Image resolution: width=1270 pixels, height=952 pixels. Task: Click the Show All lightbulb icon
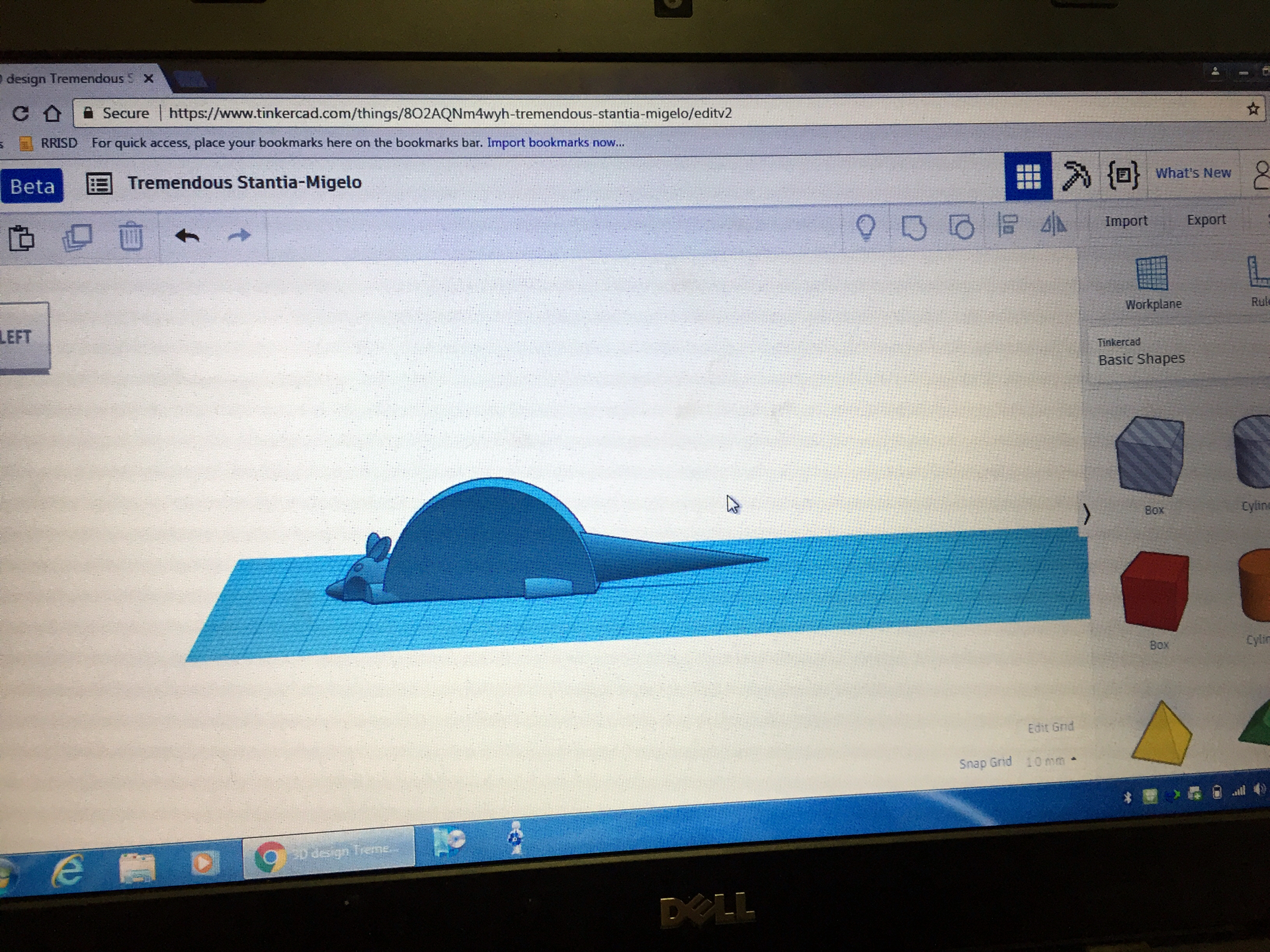866,227
